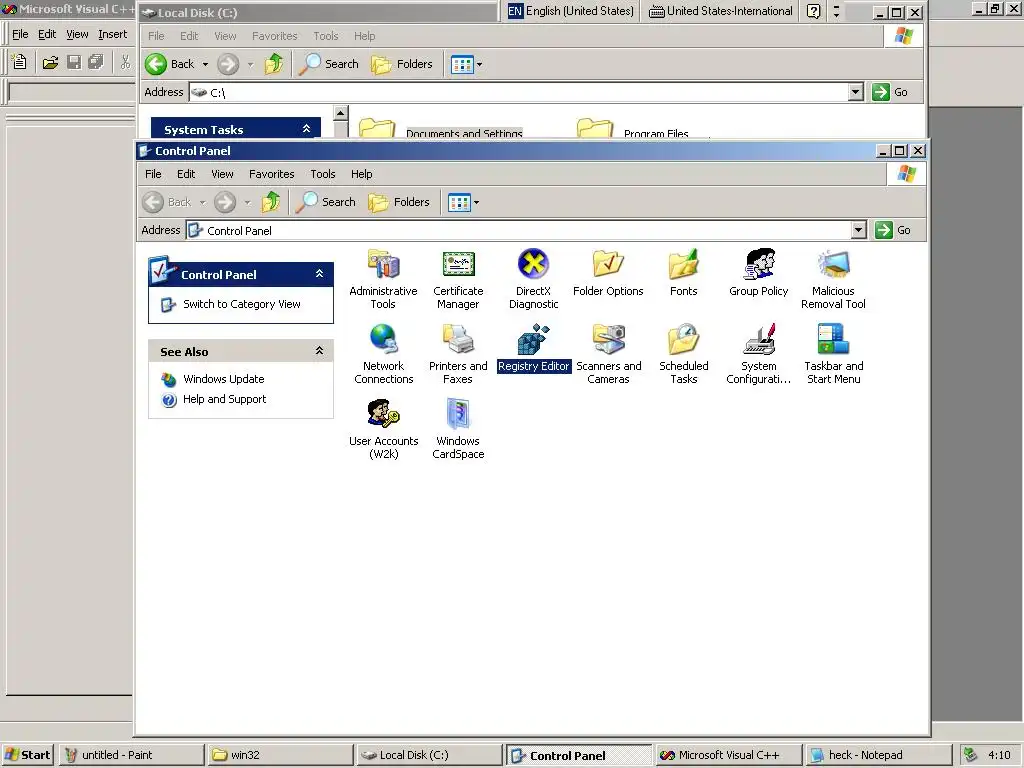This screenshot has height=768, width=1024.
Task: Click language bar Help question mark icon
Action: pyautogui.click(x=813, y=11)
